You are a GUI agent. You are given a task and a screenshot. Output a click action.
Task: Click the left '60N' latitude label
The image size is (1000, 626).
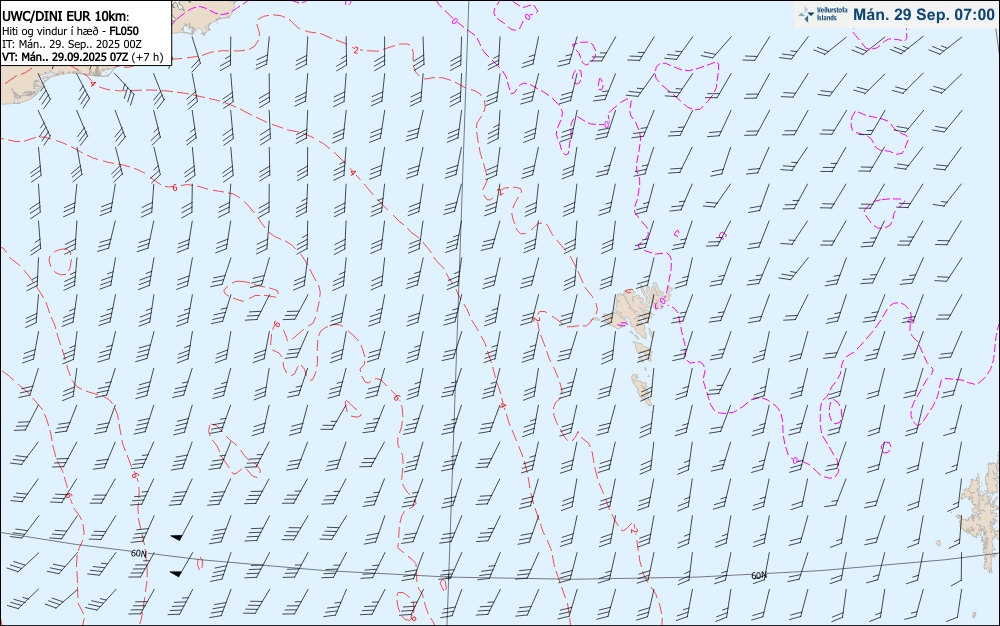[x=139, y=553]
